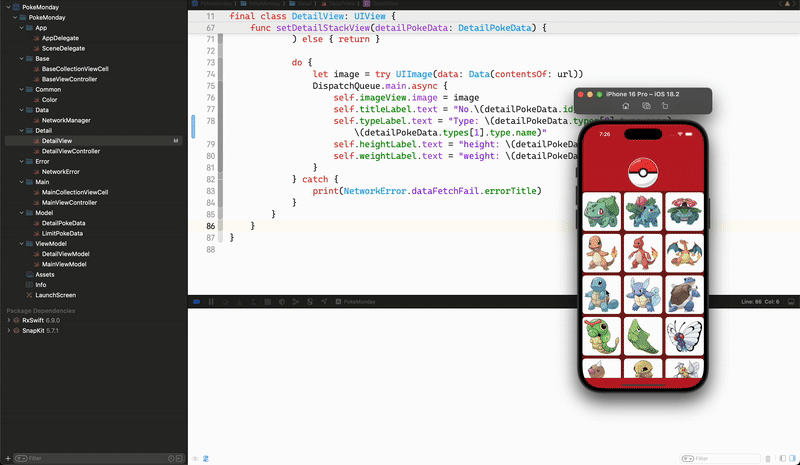This screenshot has width=800, height=465.
Task: Click line 78 source-change indicator bar
Action: pyautogui.click(x=193, y=127)
